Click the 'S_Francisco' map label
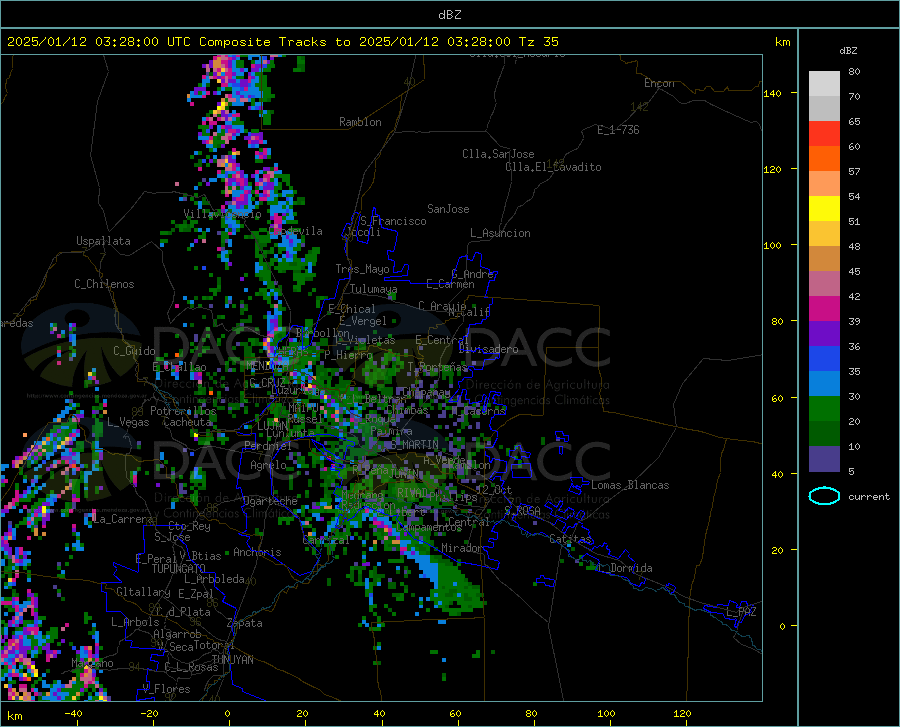 click(393, 221)
